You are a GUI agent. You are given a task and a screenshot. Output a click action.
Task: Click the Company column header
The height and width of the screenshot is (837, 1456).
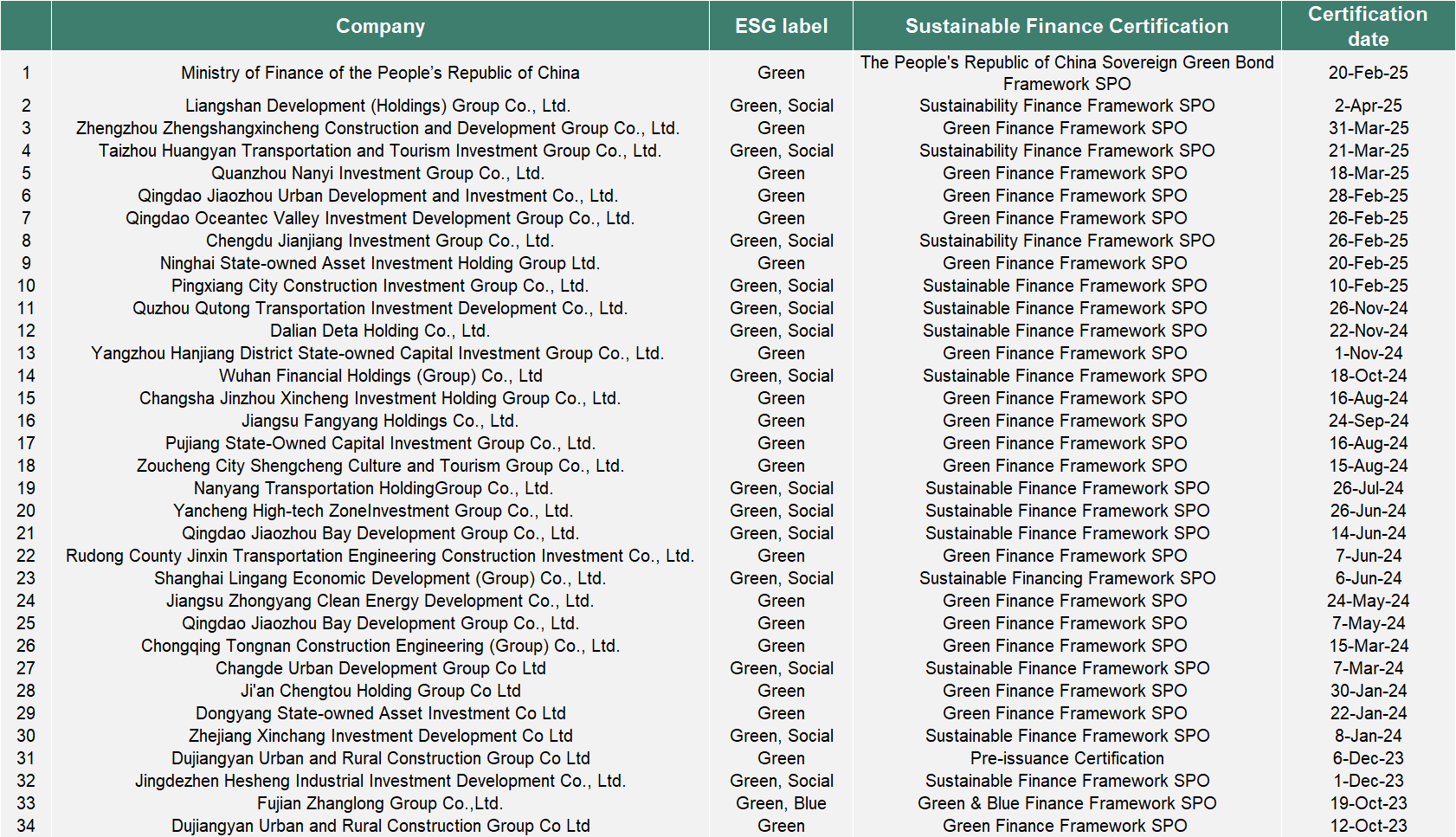pyautogui.click(x=380, y=26)
